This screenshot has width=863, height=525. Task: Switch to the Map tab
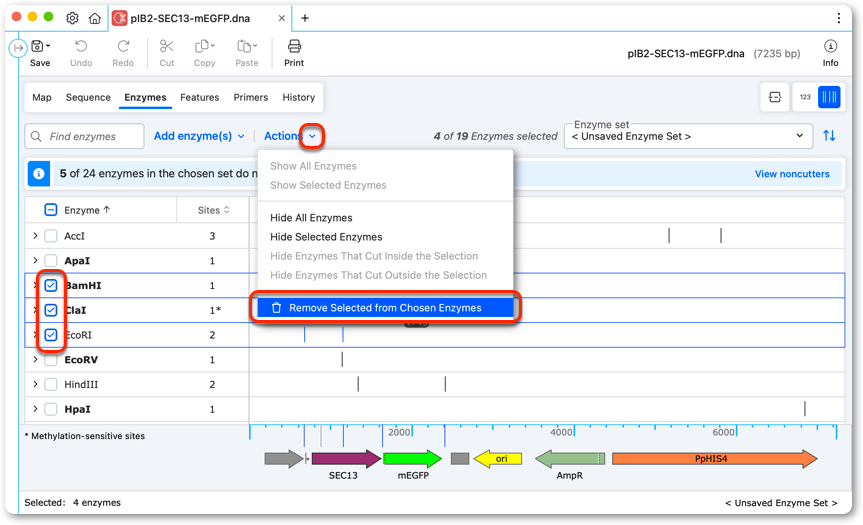point(42,97)
